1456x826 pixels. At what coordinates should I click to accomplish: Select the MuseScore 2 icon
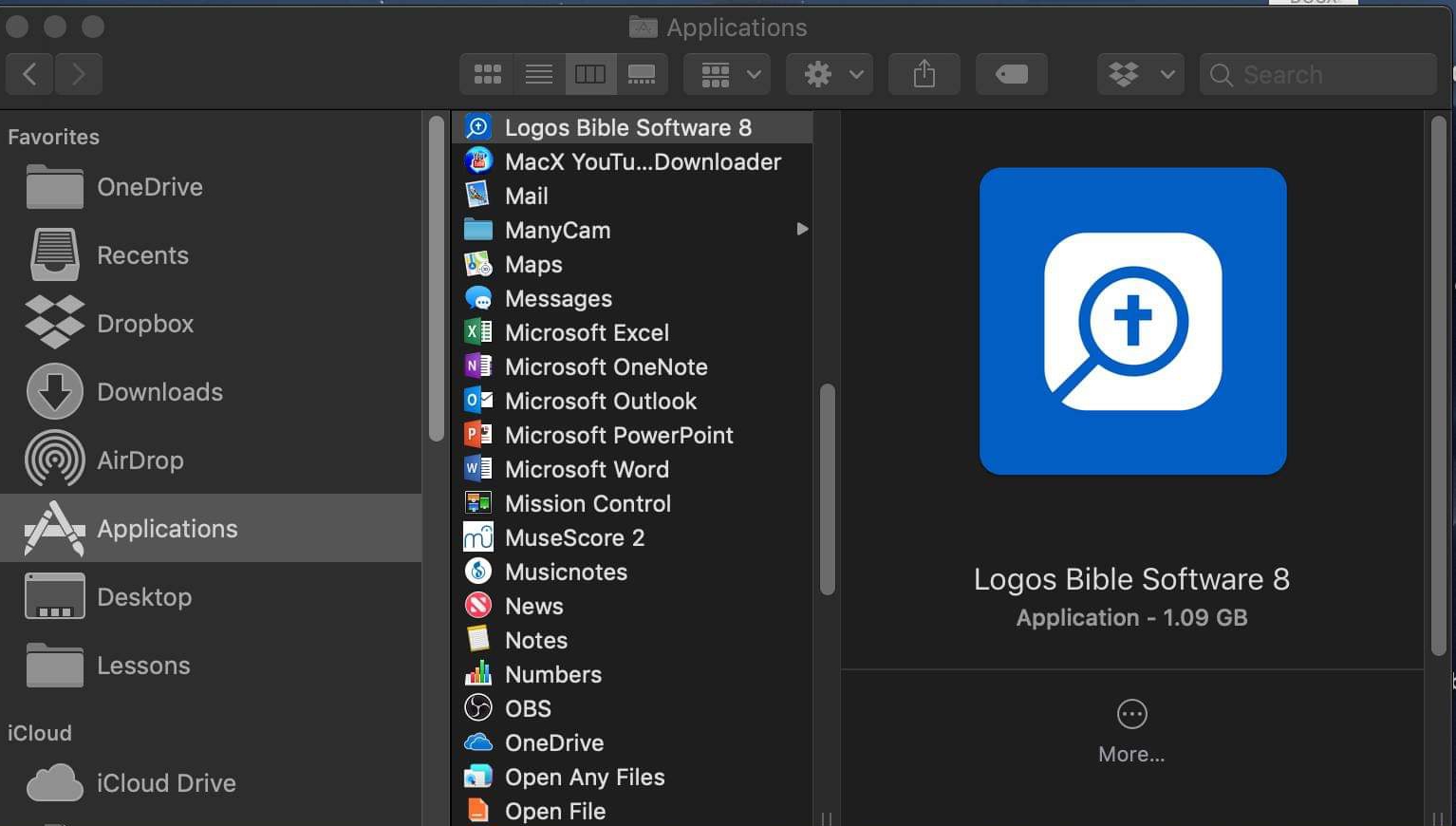(x=478, y=537)
